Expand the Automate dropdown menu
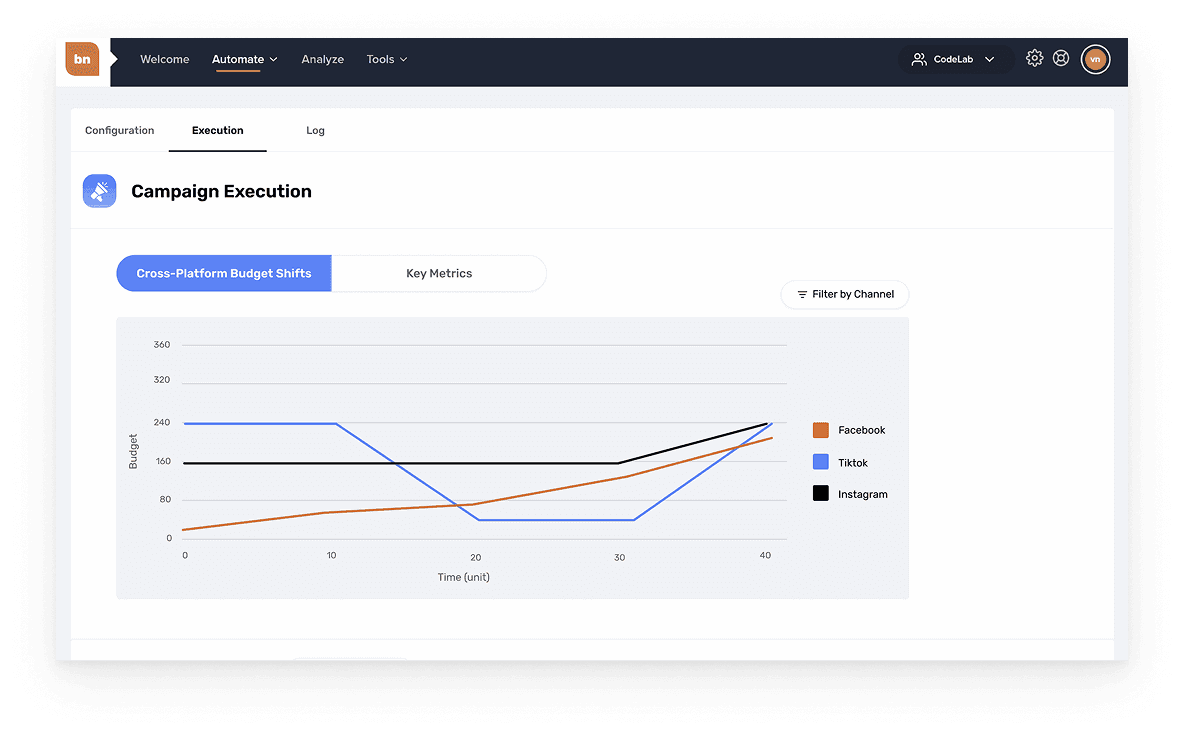Viewport: 1184px width, 735px height. 244,60
